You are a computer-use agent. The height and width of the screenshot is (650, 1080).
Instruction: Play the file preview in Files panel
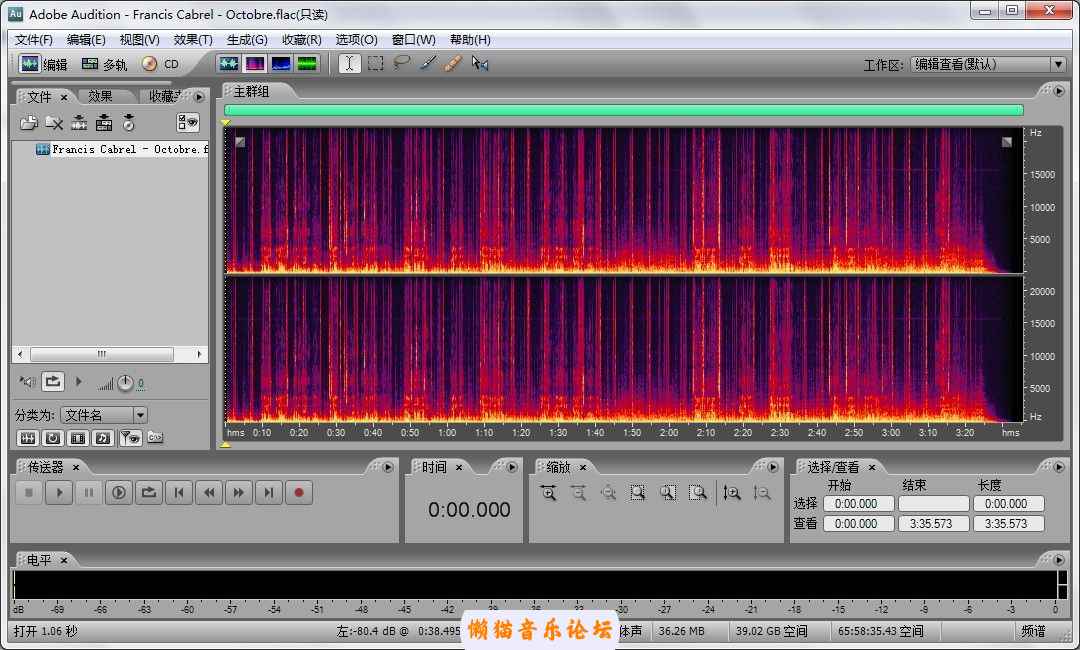(x=79, y=381)
